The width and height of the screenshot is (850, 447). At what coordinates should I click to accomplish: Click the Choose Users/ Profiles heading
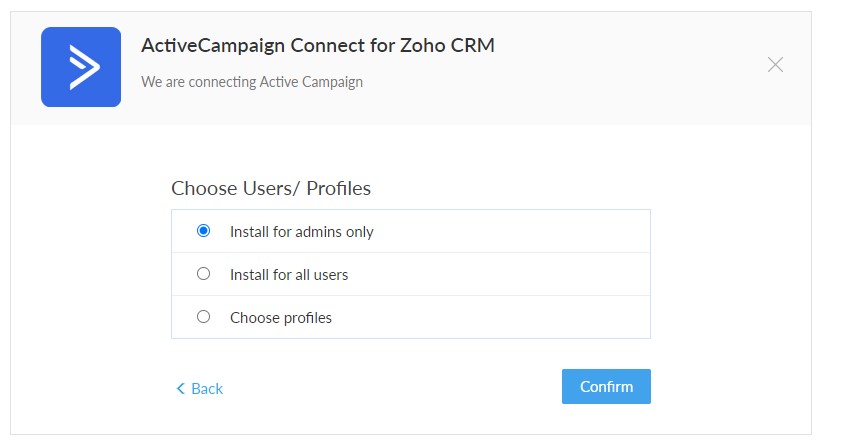click(x=271, y=188)
